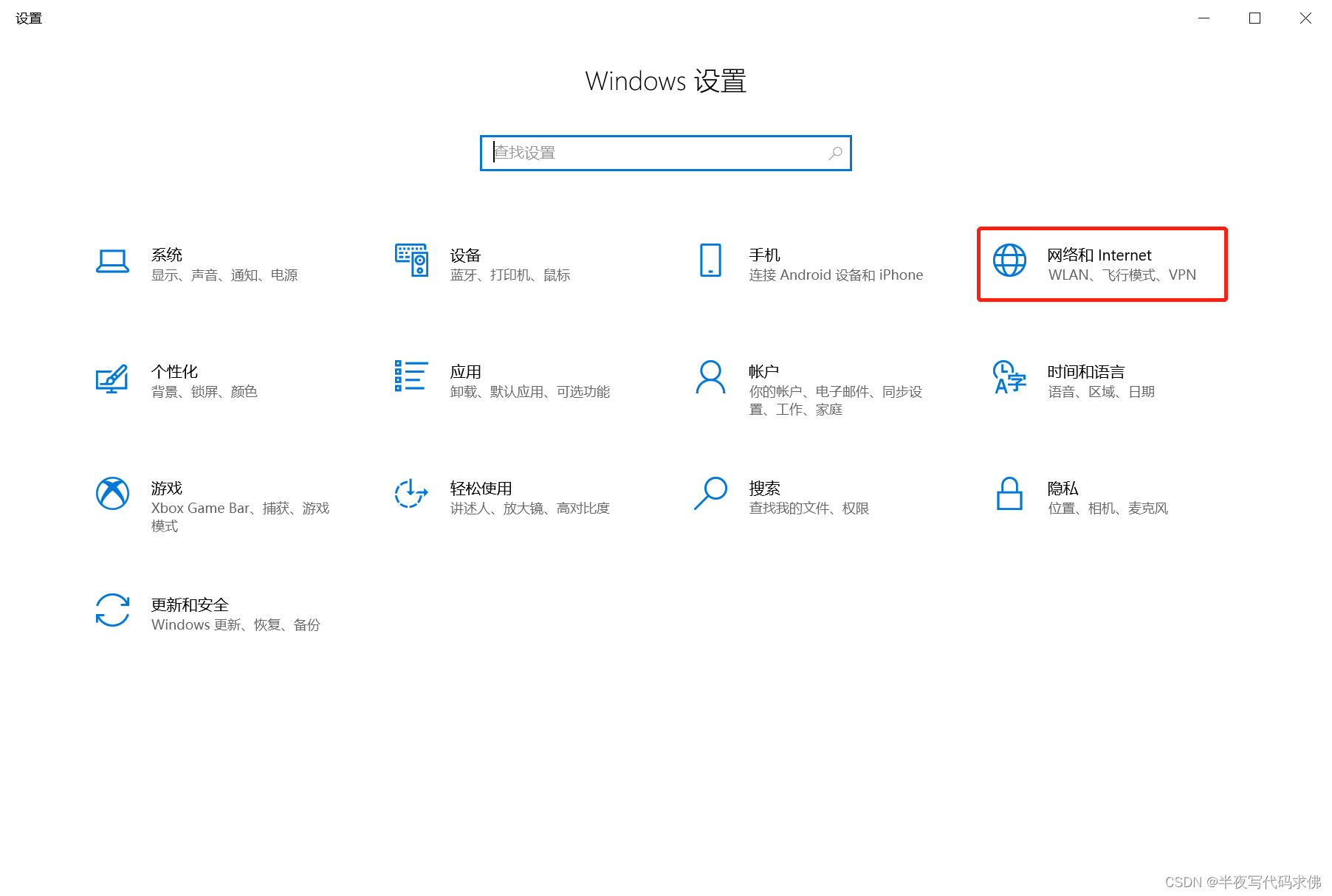Open the 搜索 magnifier icon
1332x896 pixels.
(710, 493)
